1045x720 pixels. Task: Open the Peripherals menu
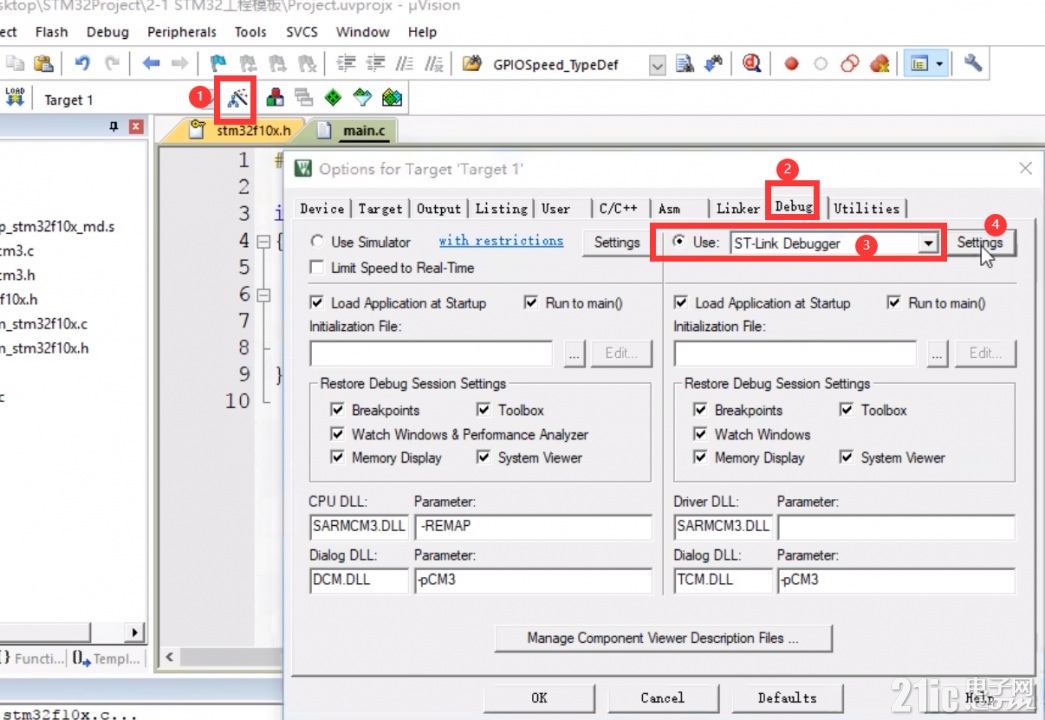click(181, 32)
